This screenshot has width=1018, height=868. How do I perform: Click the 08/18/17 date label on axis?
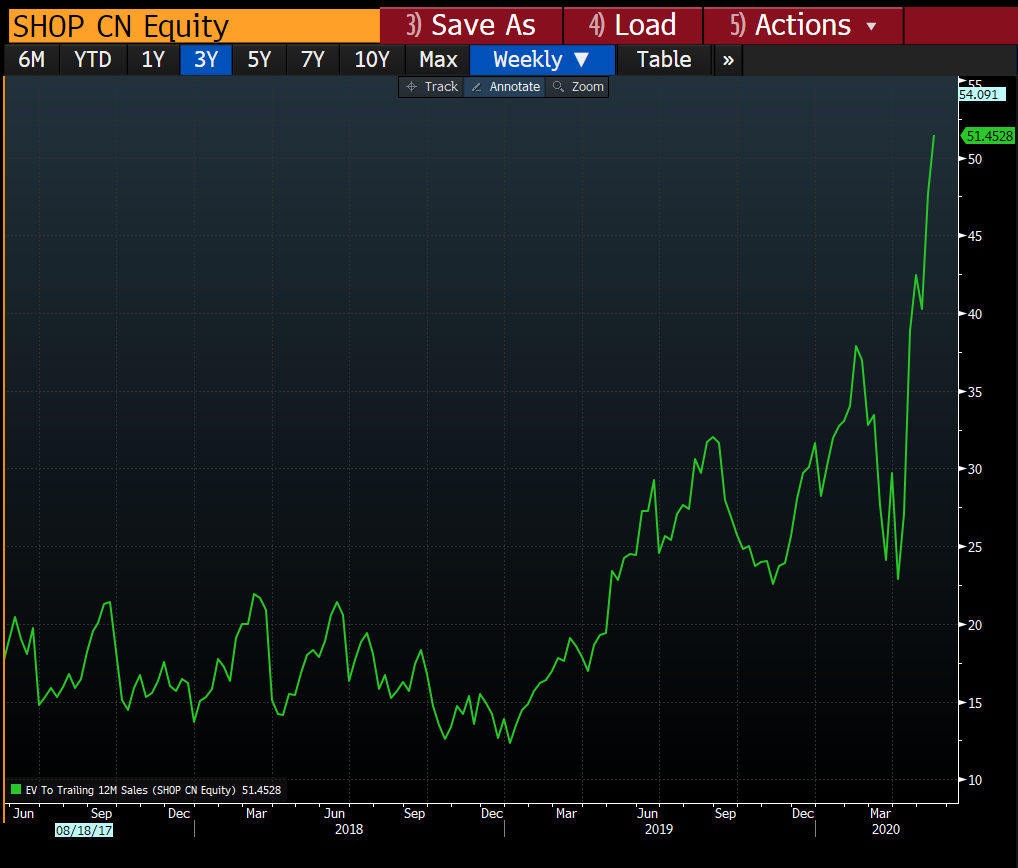84,830
